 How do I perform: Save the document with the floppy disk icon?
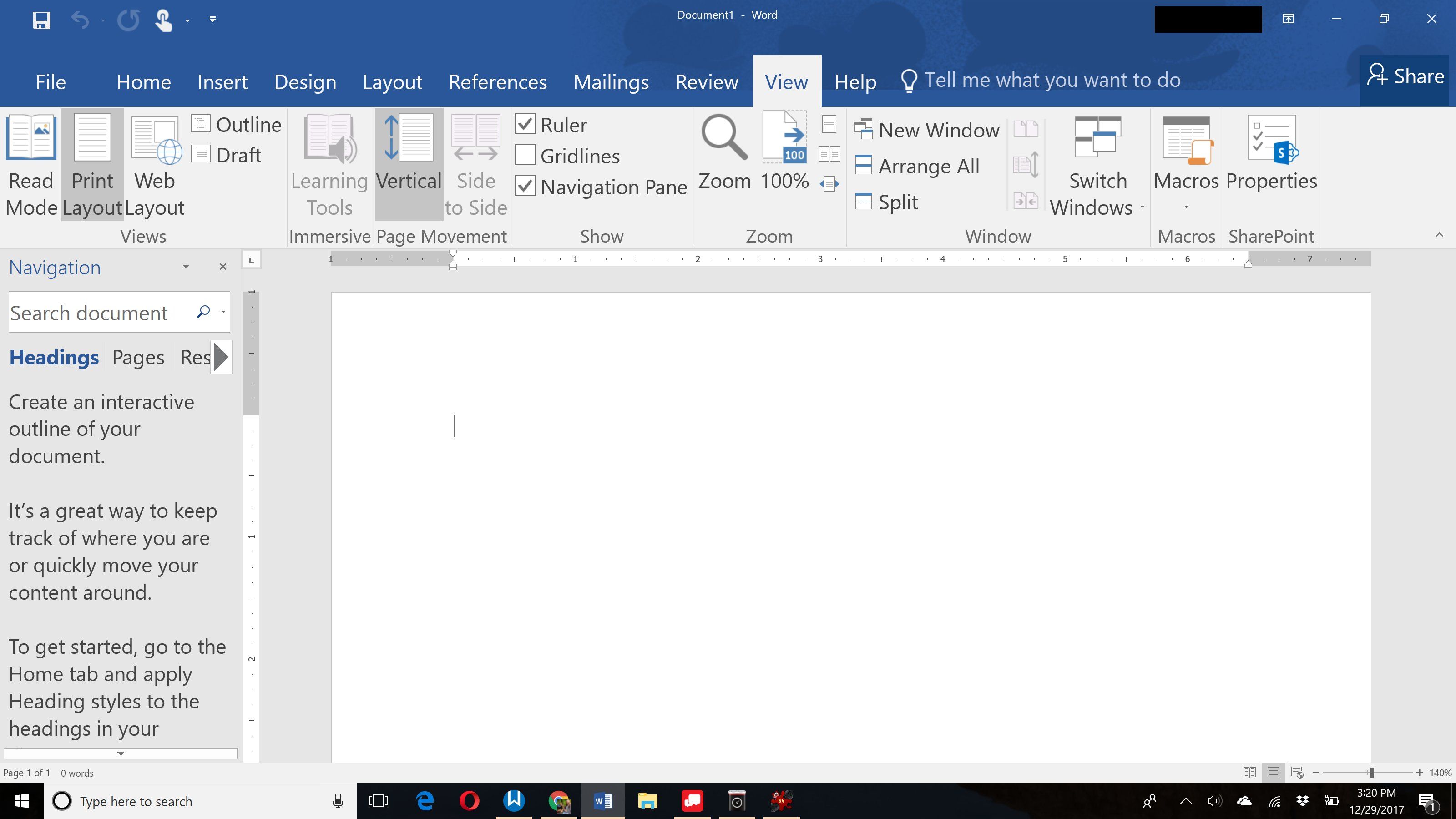41,20
